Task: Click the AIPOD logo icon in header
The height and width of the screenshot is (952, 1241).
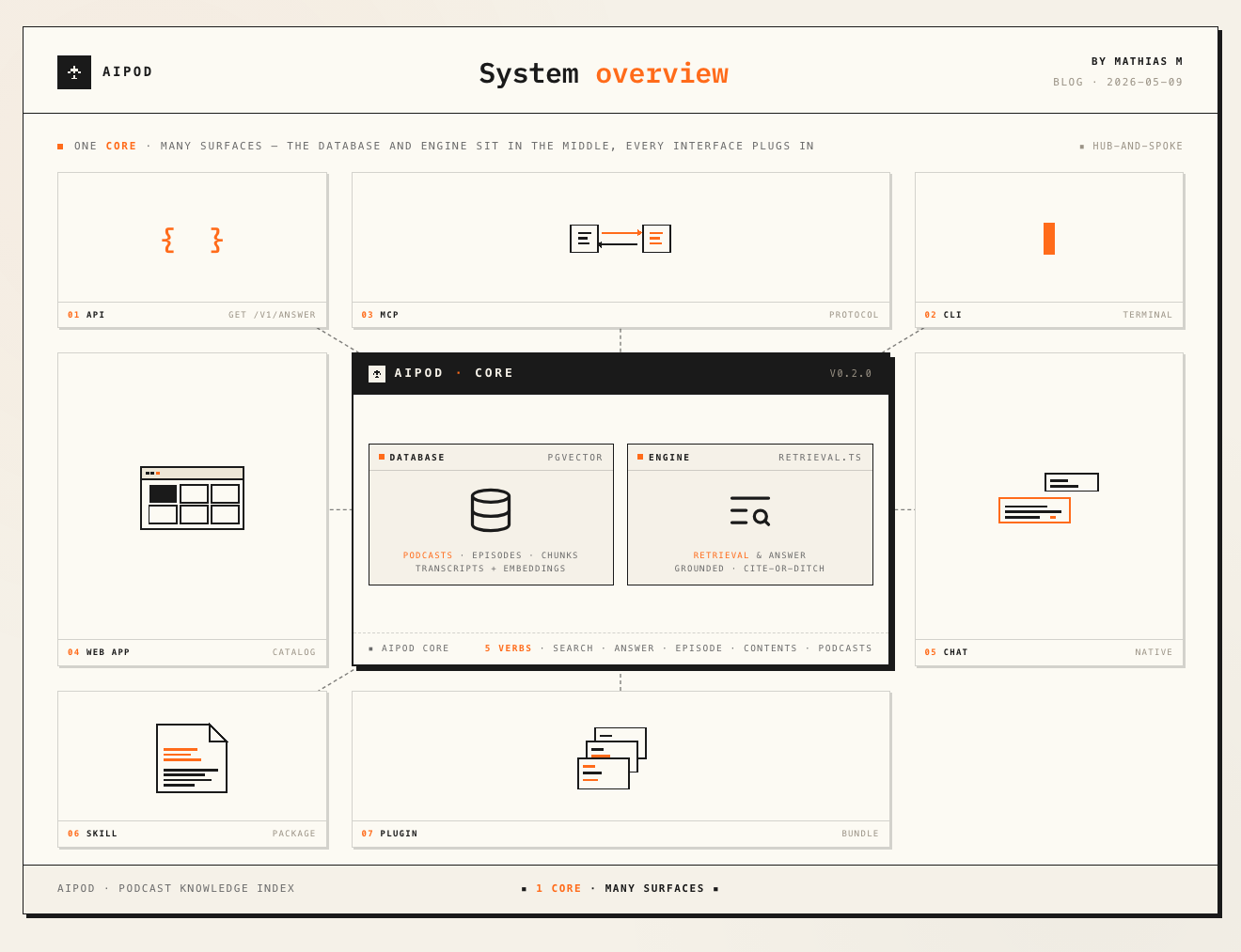Action: (x=74, y=72)
